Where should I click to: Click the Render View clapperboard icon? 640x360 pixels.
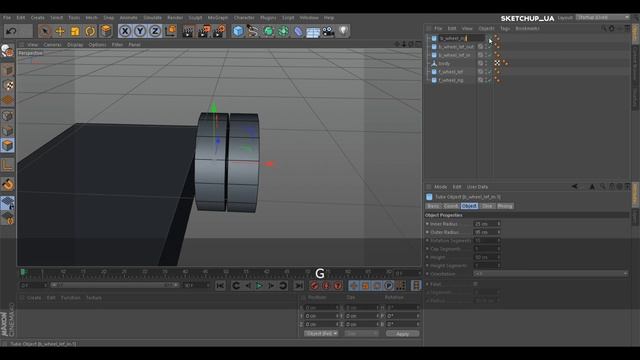pyautogui.click(x=188, y=31)
